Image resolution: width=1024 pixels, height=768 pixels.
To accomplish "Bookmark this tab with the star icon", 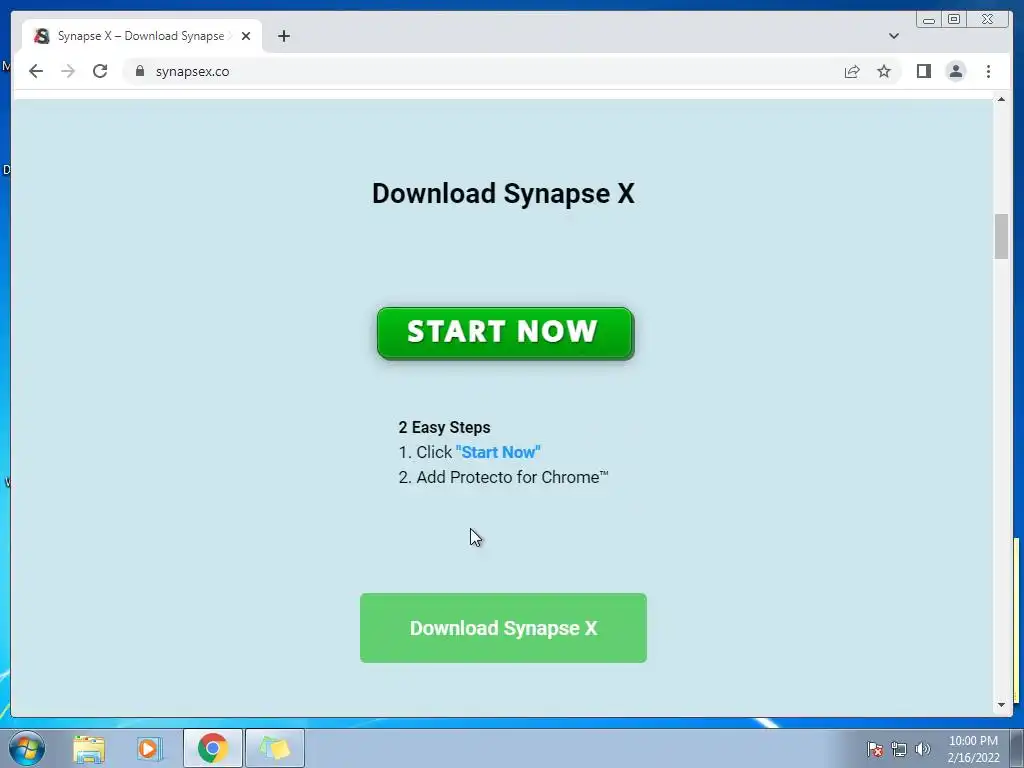I will point(884,71).
